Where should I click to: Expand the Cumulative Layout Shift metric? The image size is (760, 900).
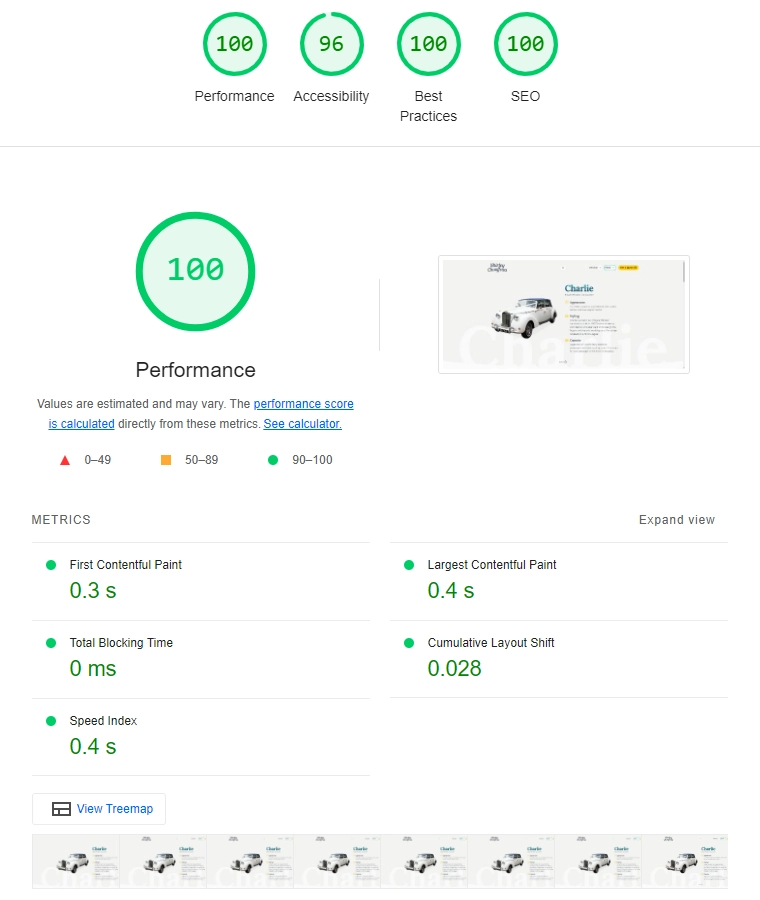pos(490,643)
